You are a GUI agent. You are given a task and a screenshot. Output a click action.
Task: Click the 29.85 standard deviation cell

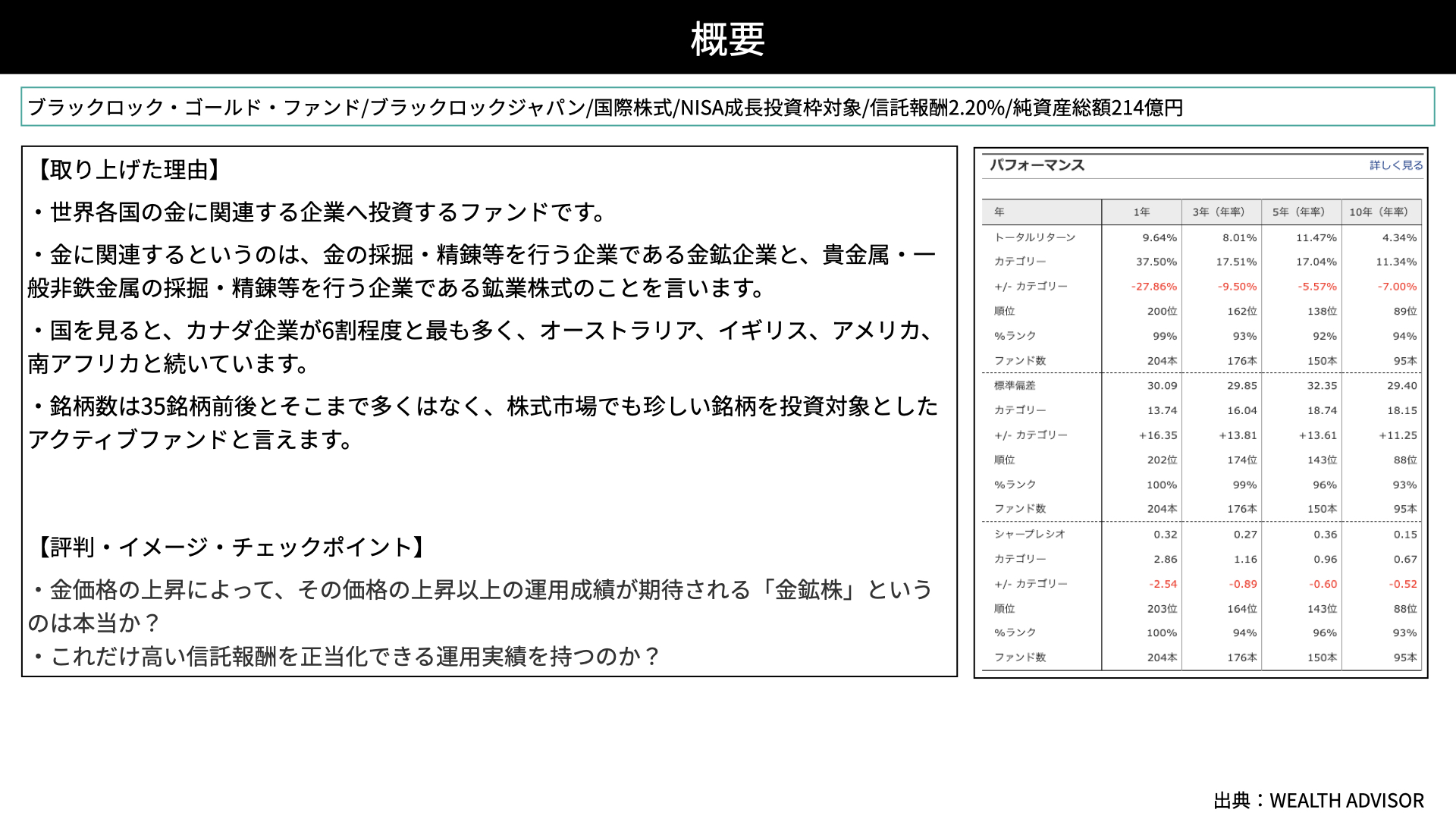pos(1242,386)
